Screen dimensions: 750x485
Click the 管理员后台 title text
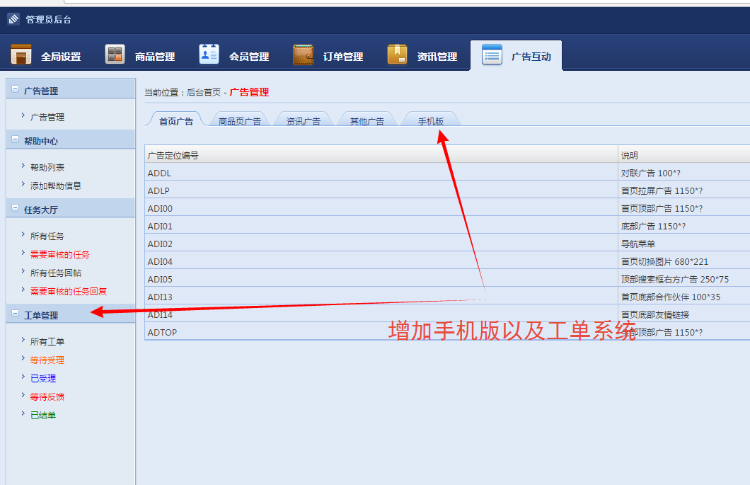[x=48, y=20]
